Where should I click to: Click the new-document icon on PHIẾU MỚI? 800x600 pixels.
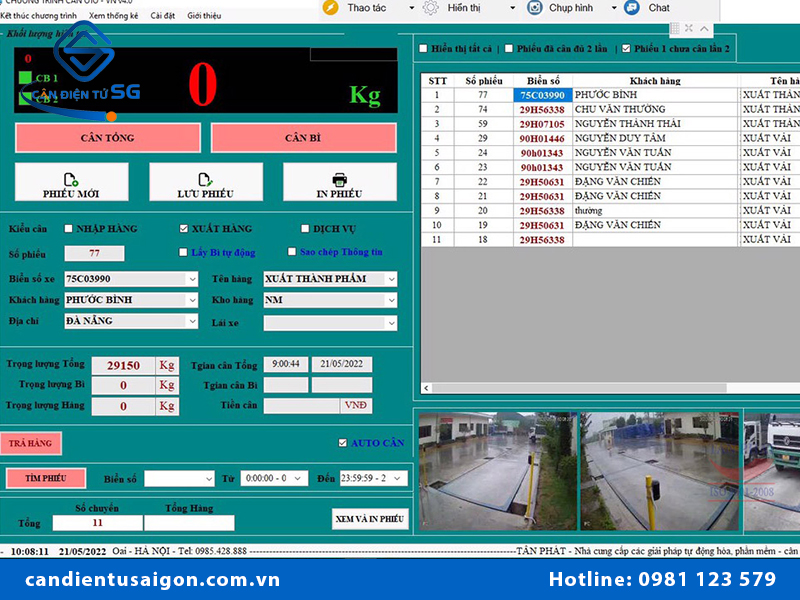click(71, 180)
